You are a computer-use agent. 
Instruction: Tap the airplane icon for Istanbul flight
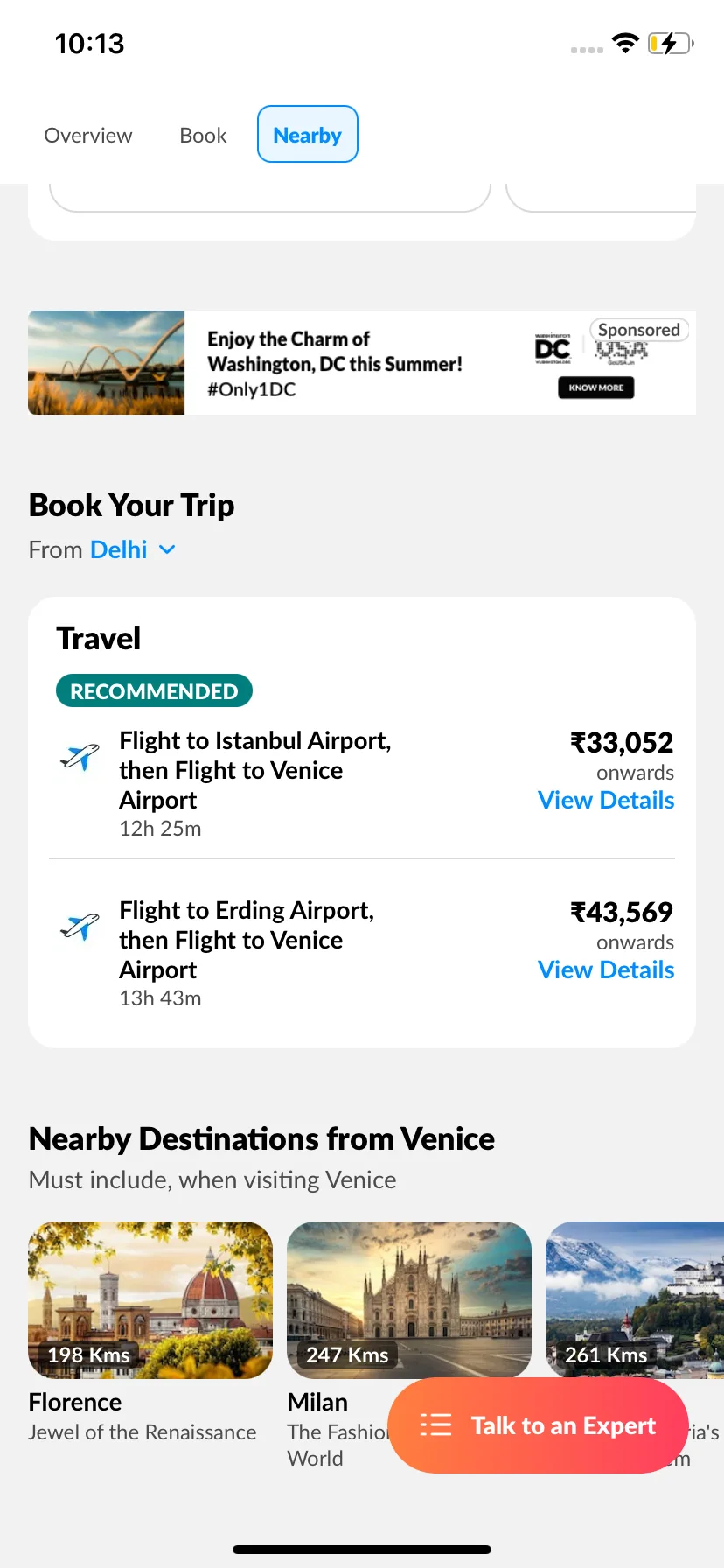(80, 756)
